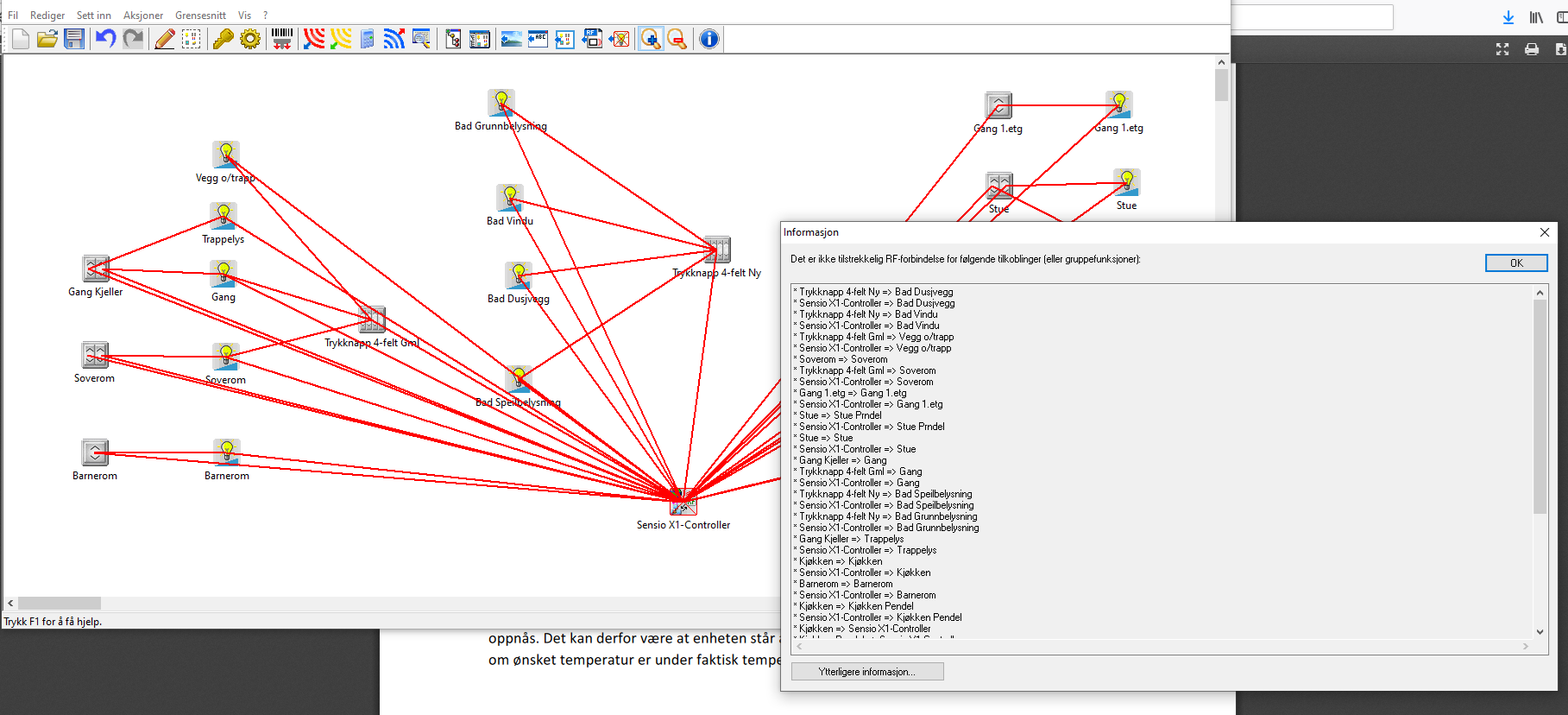Click down arrow of Informasjon list scrollbar

pyautogui.click(x=1540, y=632)
